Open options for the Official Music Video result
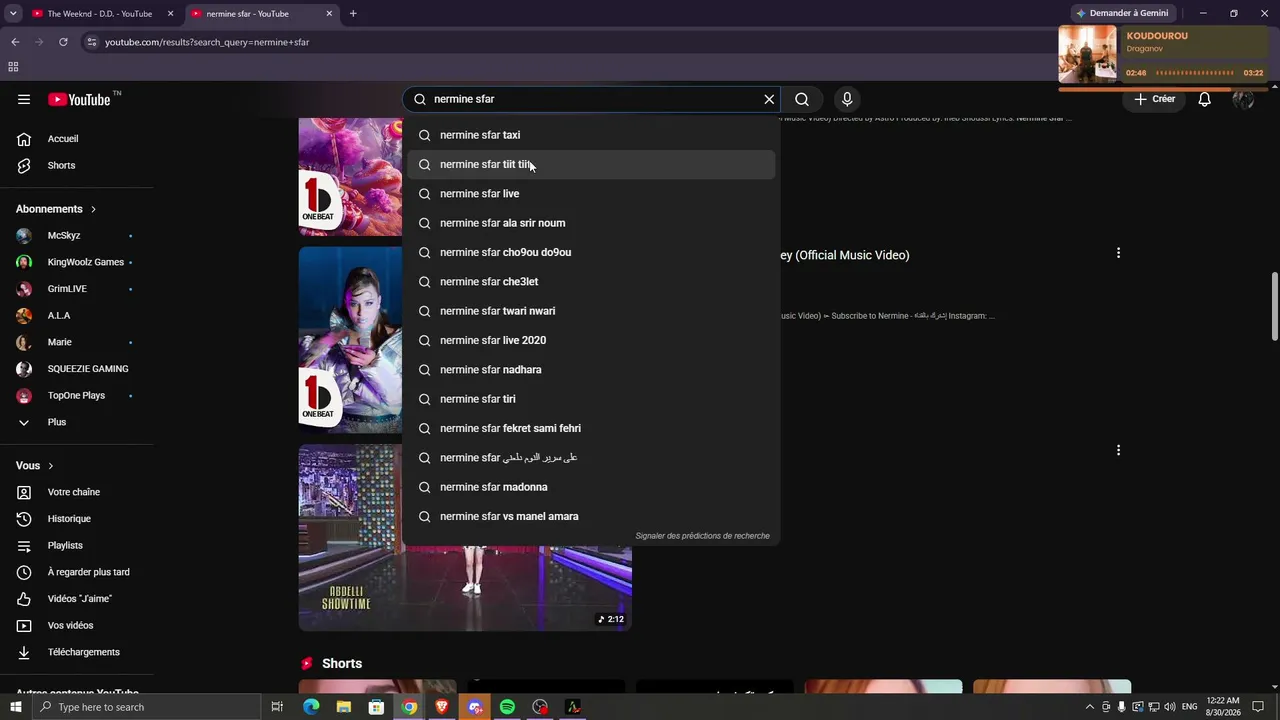This screenshot has width=1280, height=720. pyautogui.click(x=1118, y=253)
